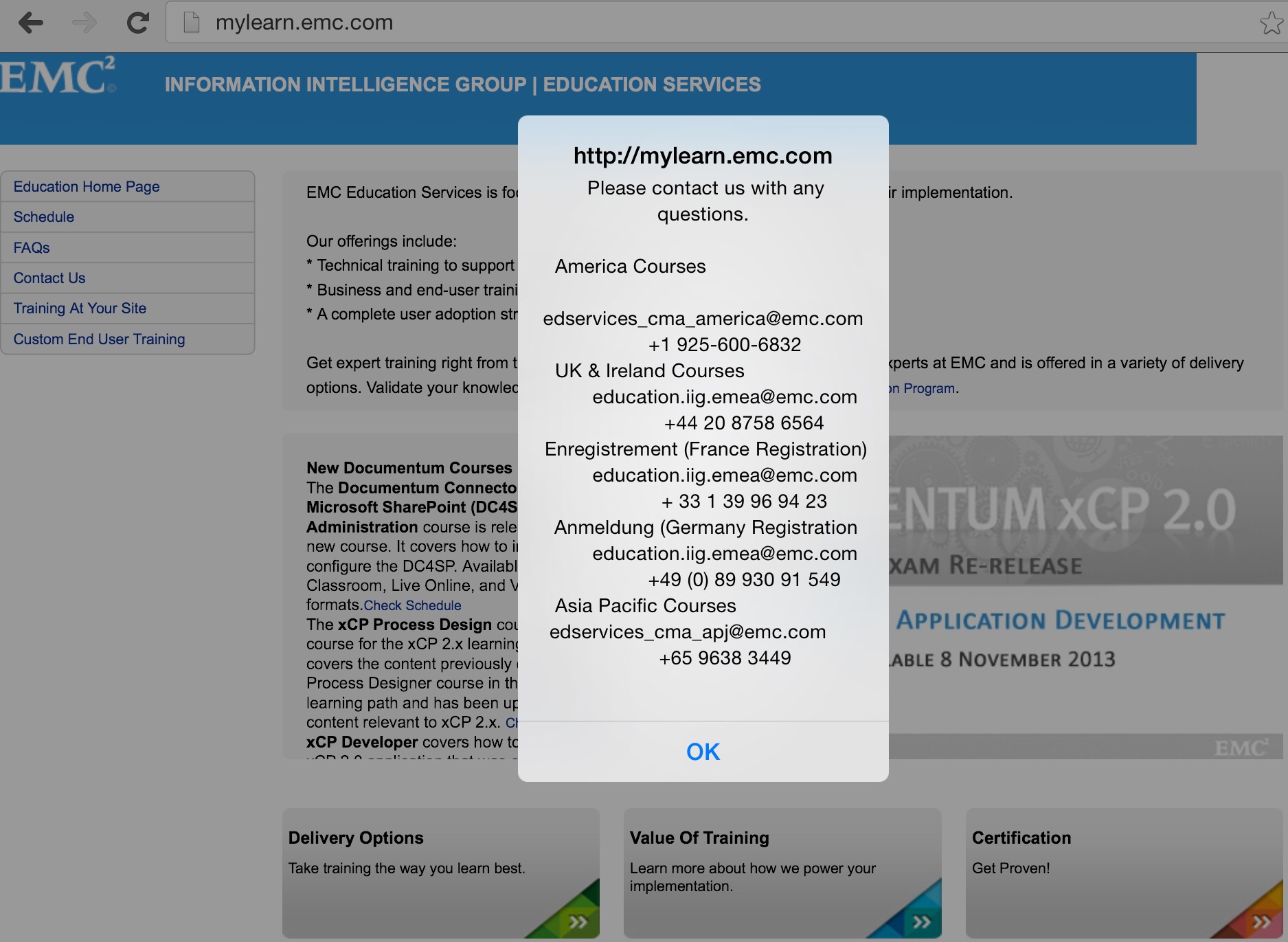The width and height of the screenshot is (1288, 942).
Task: Click the blue arrow on the Value Of Training card
Action: [x=921, y=921]
